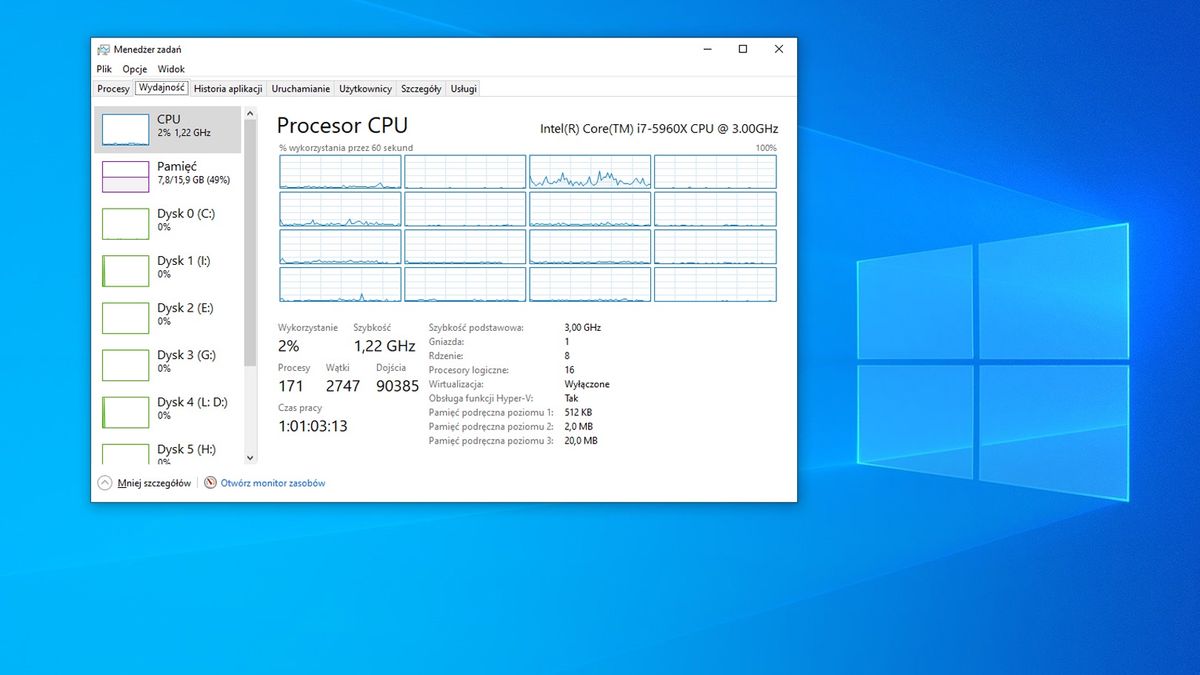Click the Procesy count 171
The width and height of the screenshot is (1200, 675).
291,386
